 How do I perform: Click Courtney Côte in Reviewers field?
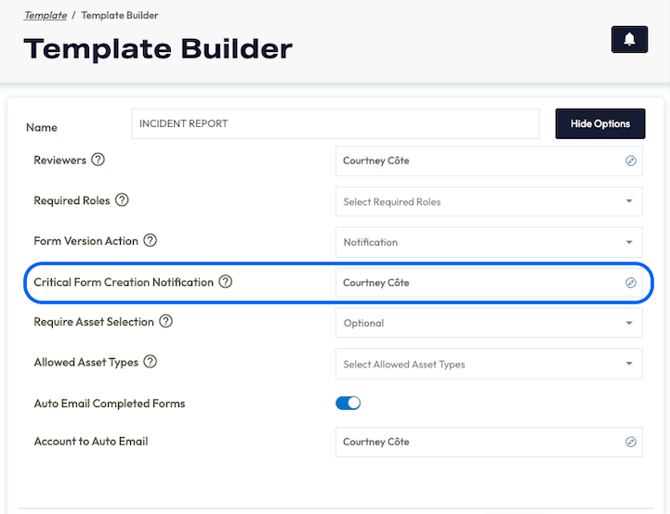(x=376, y=160)
